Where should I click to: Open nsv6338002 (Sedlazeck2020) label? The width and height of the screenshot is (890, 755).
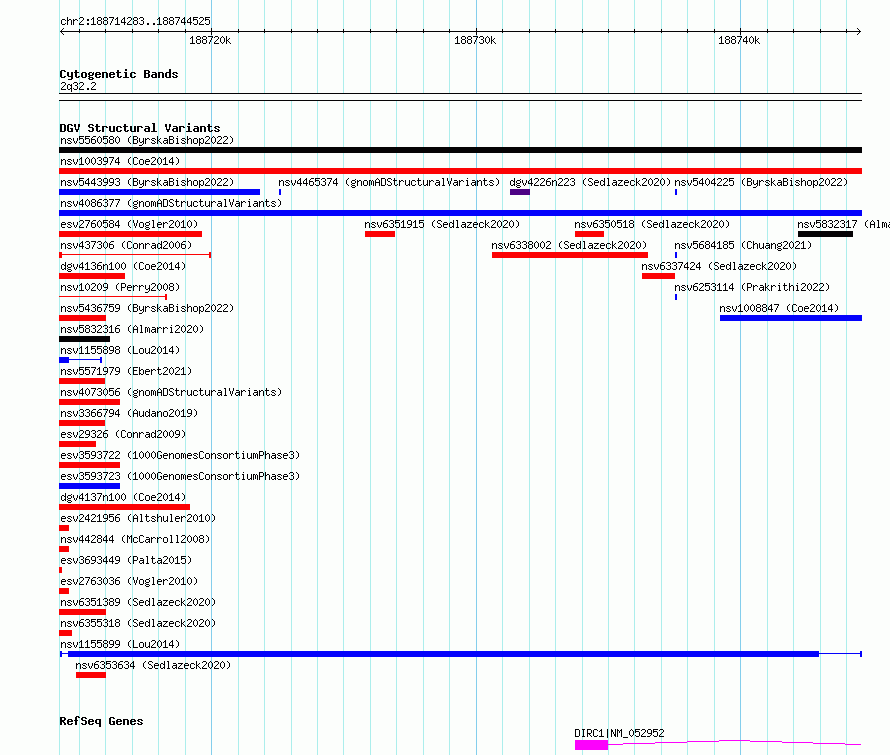[569, 245]
